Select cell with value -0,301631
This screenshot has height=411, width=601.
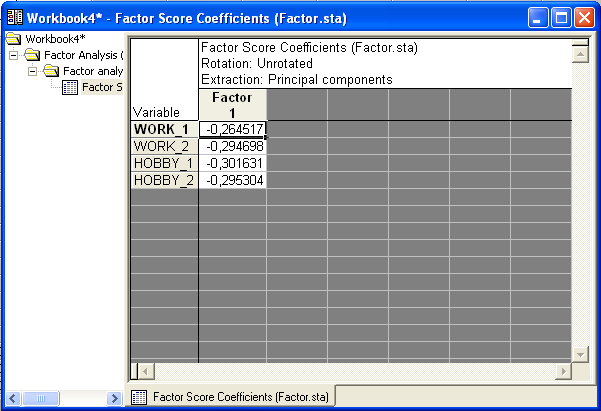(x=232, y=163)
